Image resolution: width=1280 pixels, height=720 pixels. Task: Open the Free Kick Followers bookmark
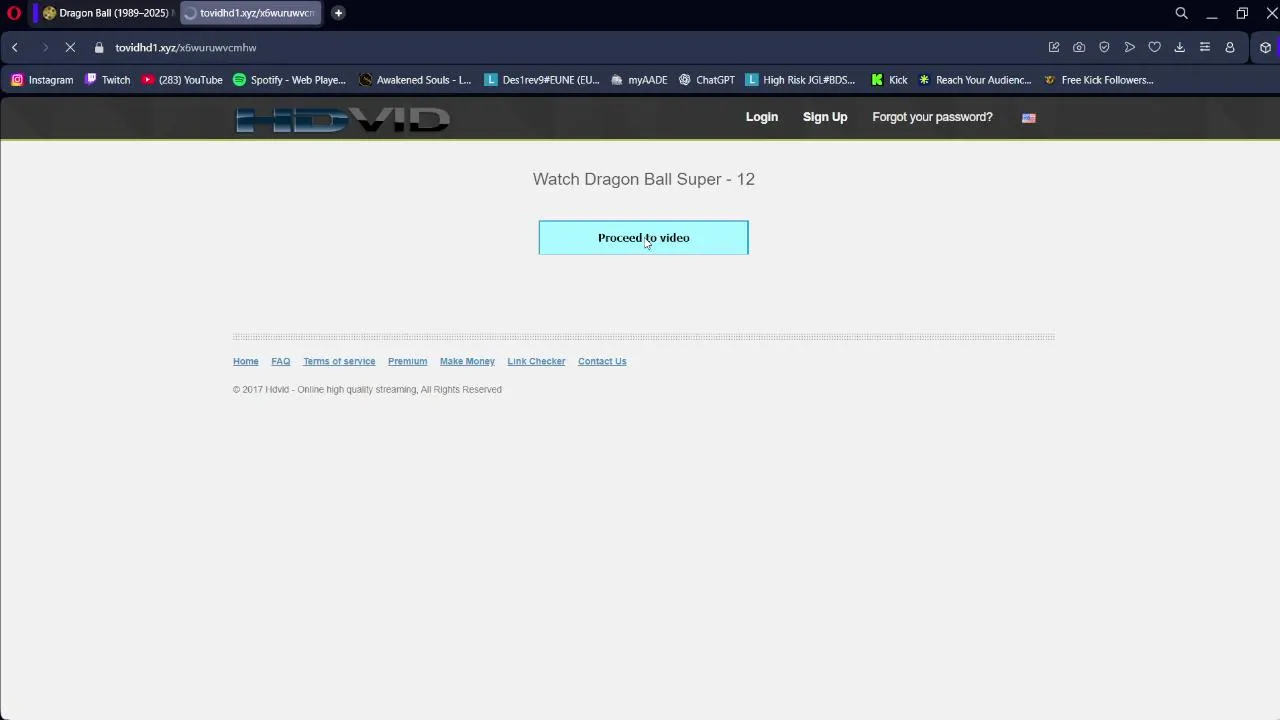pos(1099,80)
